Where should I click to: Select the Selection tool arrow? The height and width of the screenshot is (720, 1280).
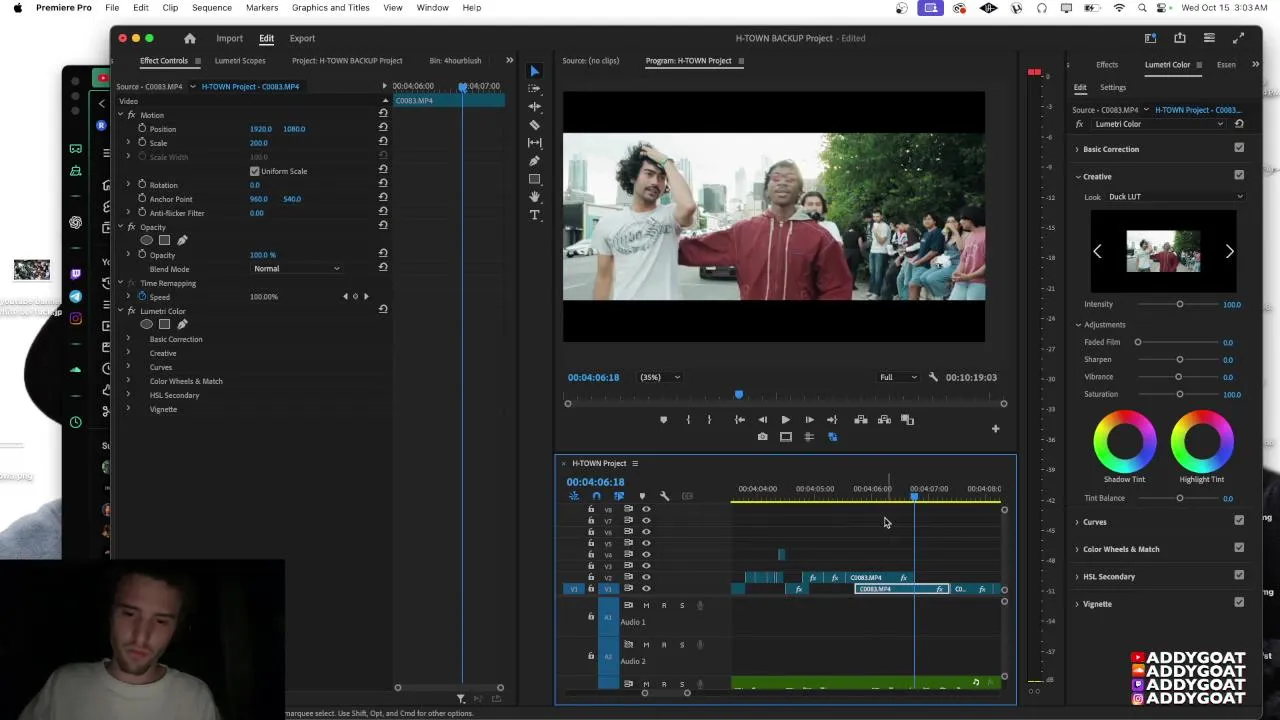[x=534, y=71]
